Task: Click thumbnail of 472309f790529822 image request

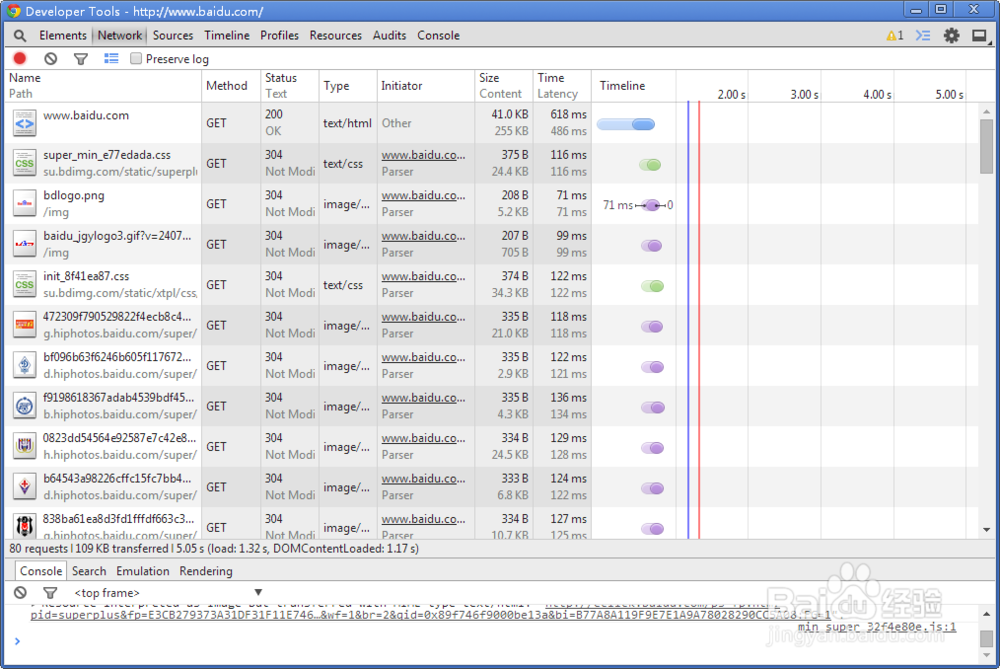Action: click(24, 325)
